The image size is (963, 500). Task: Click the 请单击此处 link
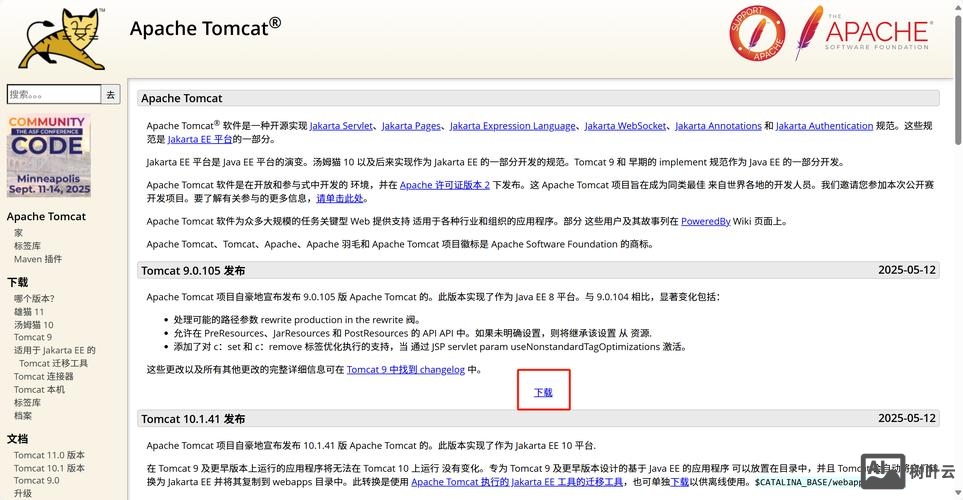tap(340, 198)
